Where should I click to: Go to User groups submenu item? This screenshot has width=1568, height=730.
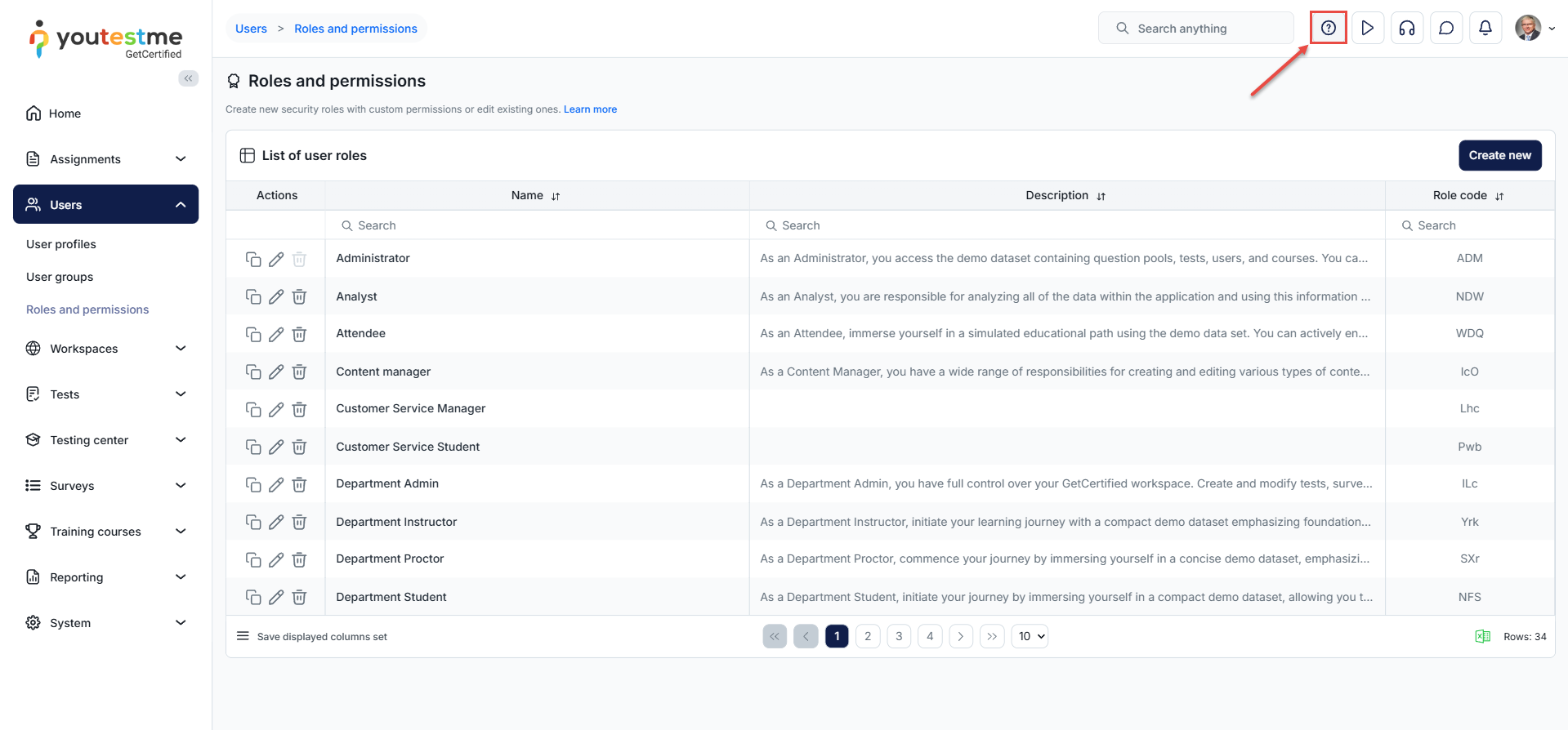(x=60, y=277)
